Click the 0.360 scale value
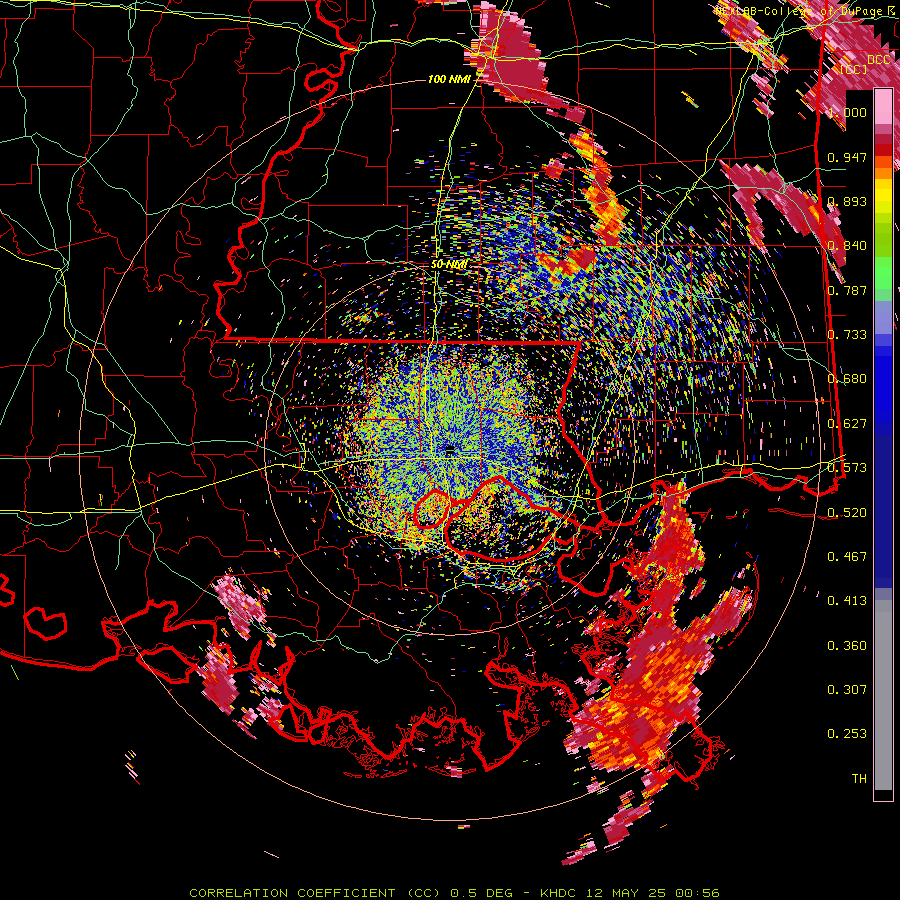Screen dimensions: 900x900 point(847,646)
